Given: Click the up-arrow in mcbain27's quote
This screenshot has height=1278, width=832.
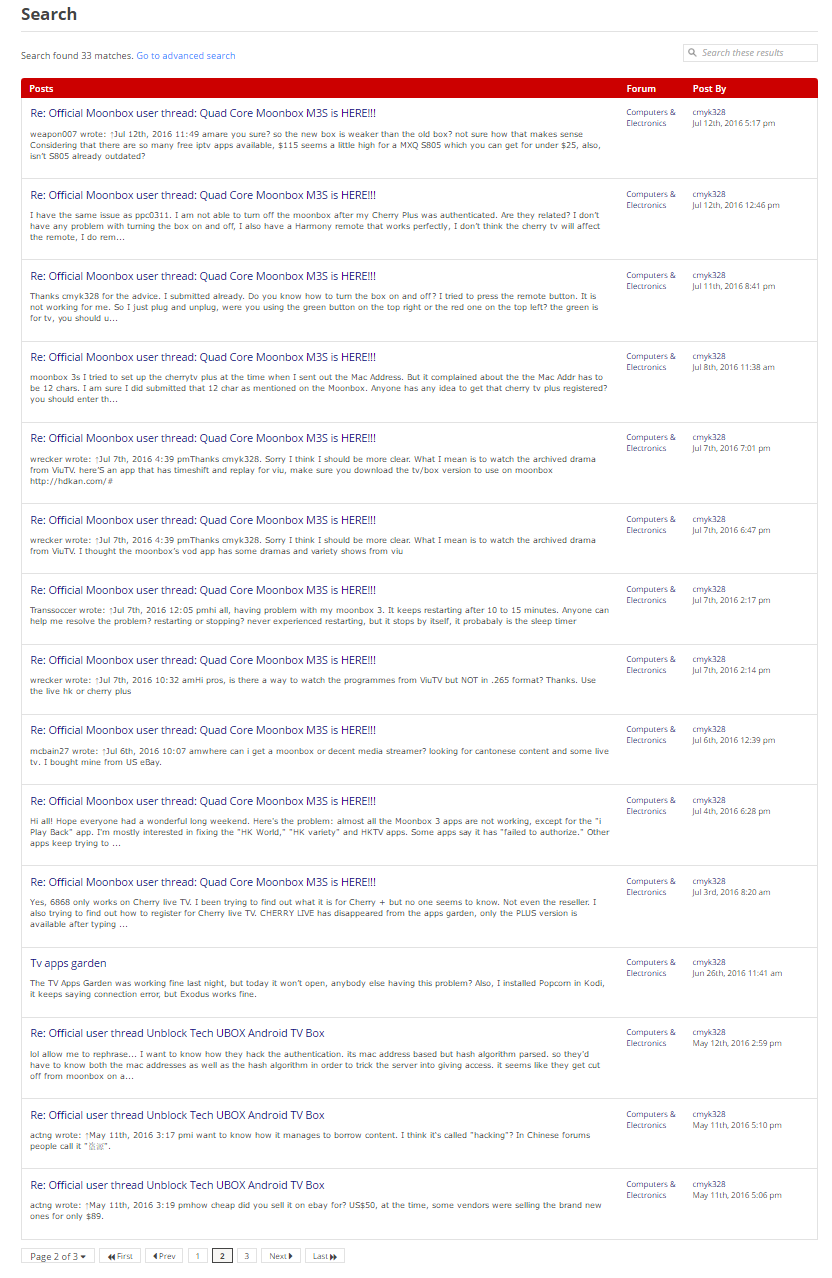Looking at the screenshot, I should pyautogui.click(x=105, y=751).
